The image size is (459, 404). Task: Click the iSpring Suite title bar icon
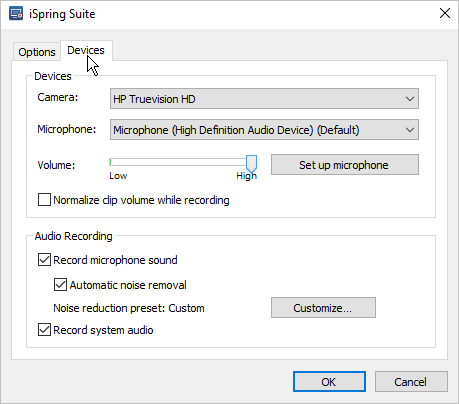coord(16,14)
